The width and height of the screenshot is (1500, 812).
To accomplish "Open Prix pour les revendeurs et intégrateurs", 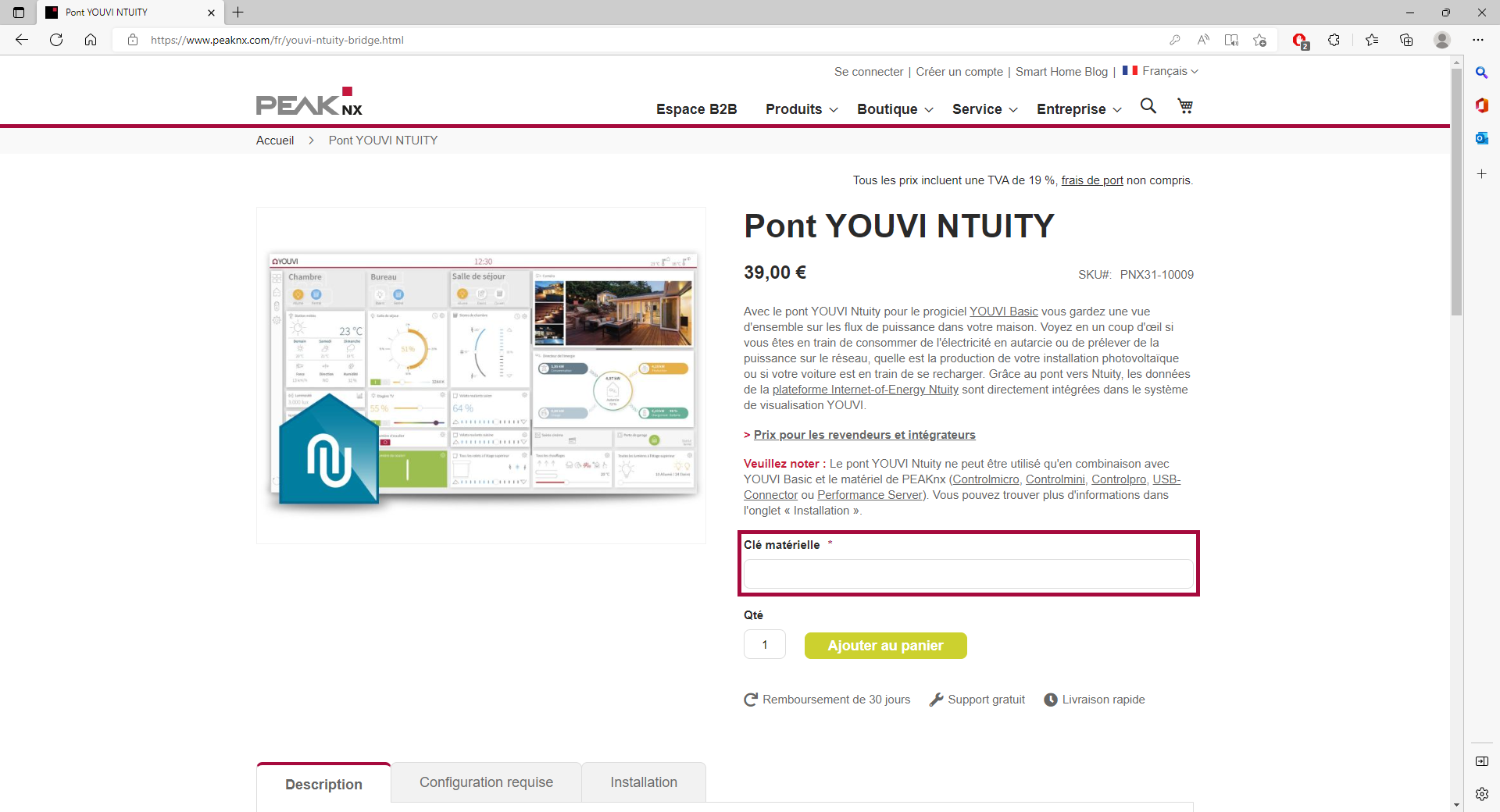I will pos(865,435).
